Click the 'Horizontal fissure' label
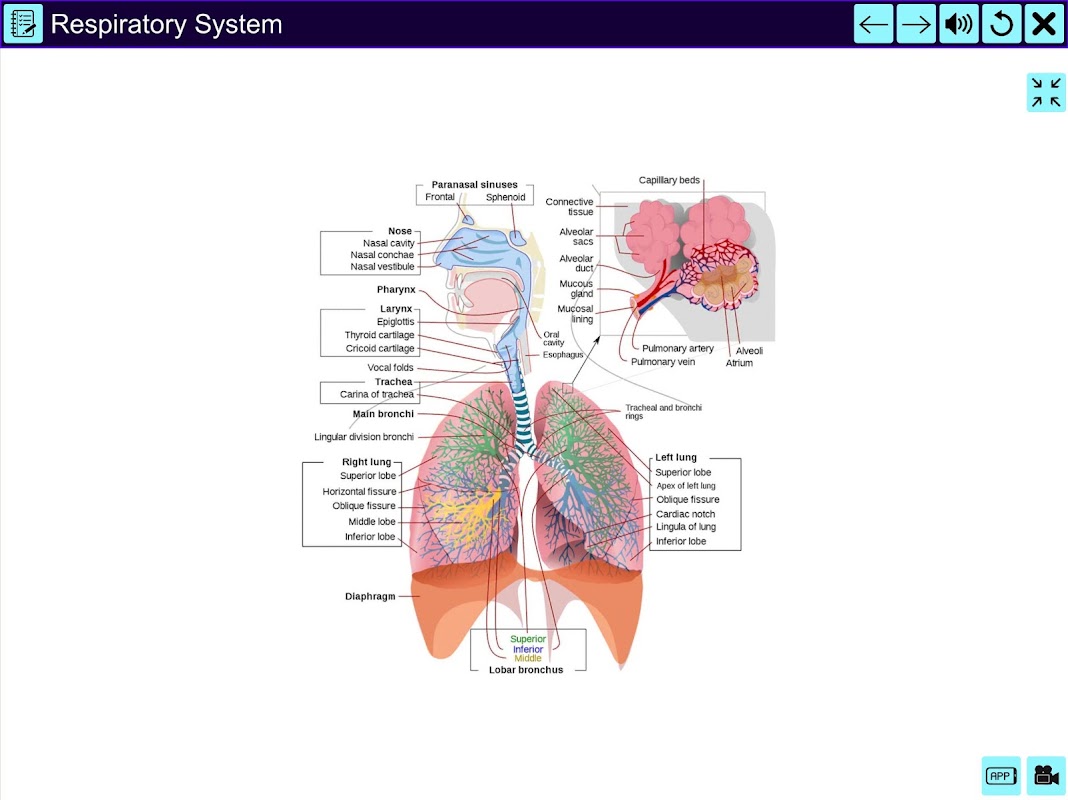 click(x=359, y=491)
